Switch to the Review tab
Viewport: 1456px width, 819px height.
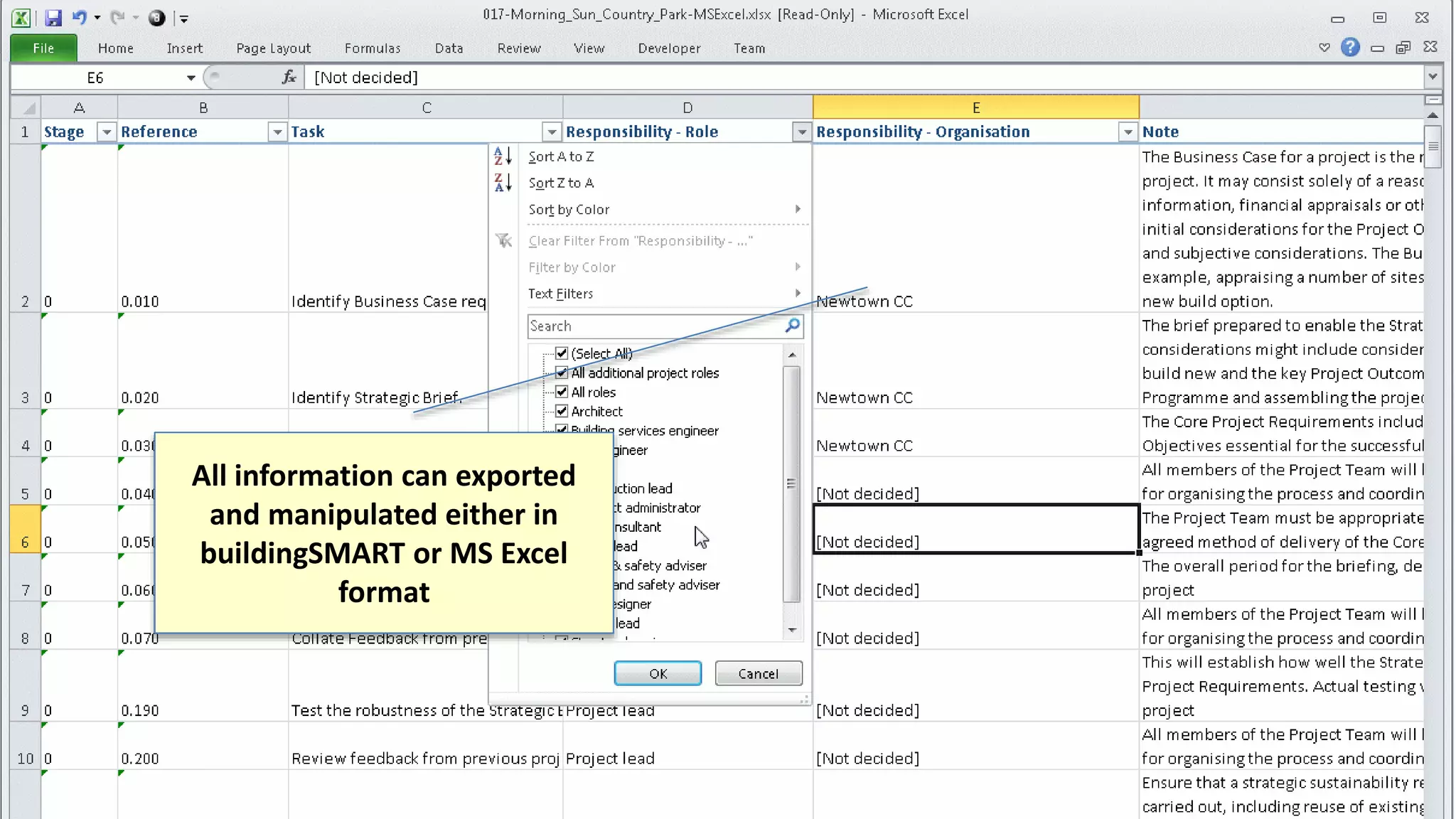(519, 48)
